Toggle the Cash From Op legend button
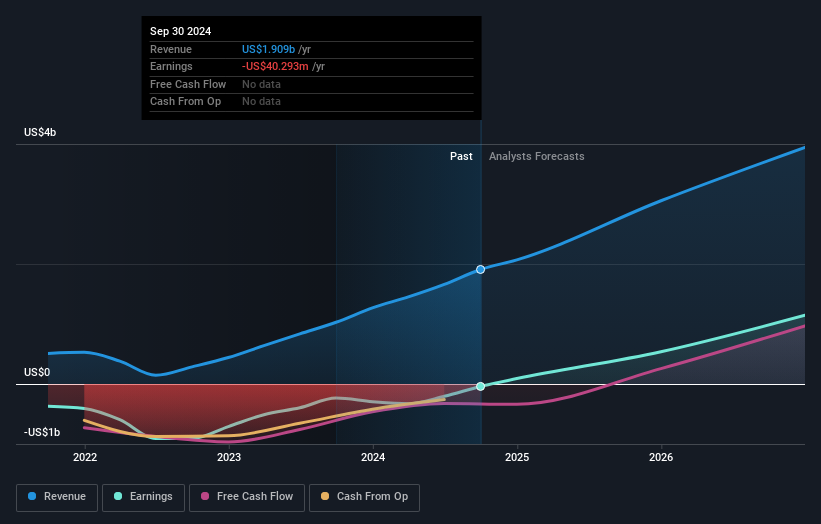Image resolution: width=821 pixels, height=524 pixels. (364, 496)
